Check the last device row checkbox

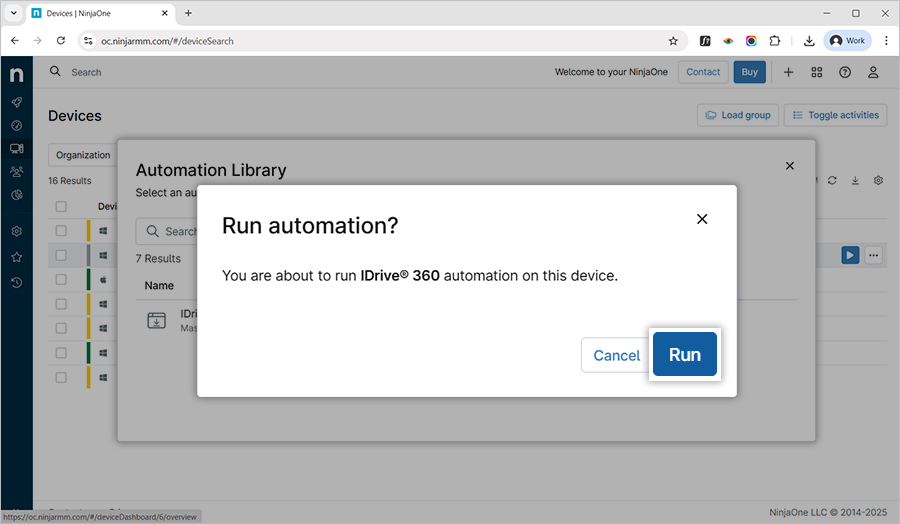pyautogui.click(x=61, y=378)
